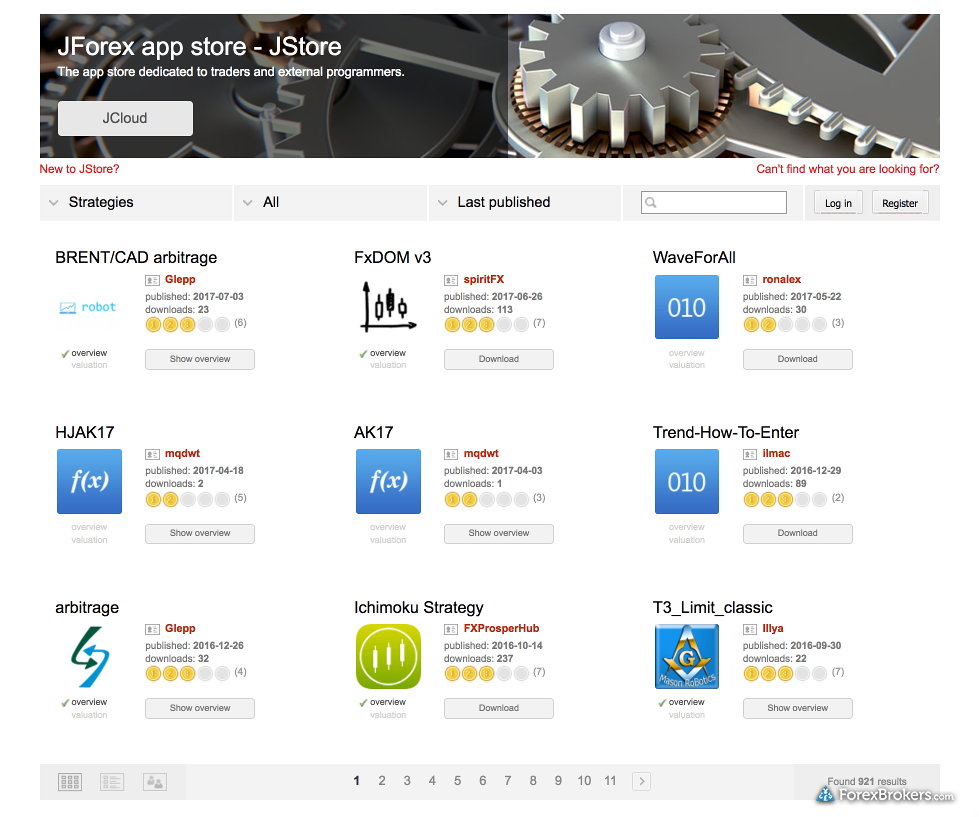Image resolution: width=979 pixels, height=817 pixels.
Task: Click the WaveForAll coin rating
Action: pos(785,325)
